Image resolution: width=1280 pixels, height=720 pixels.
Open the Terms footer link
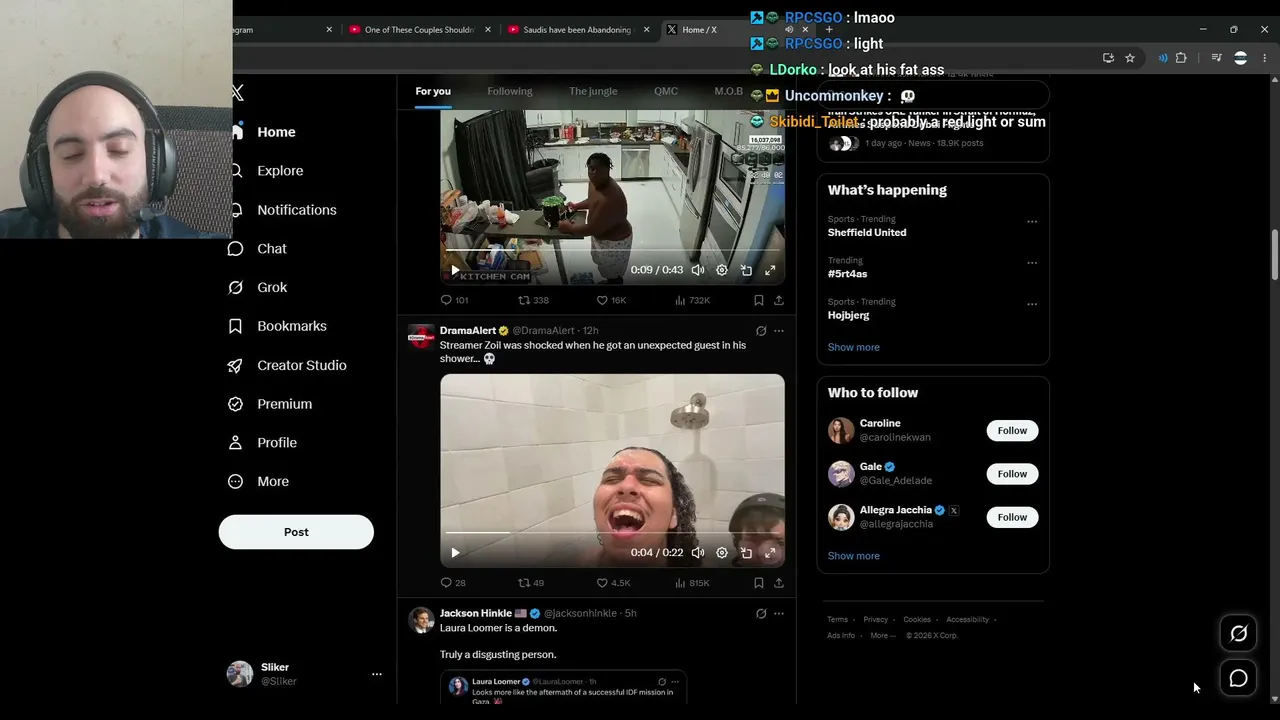(837, 620)
